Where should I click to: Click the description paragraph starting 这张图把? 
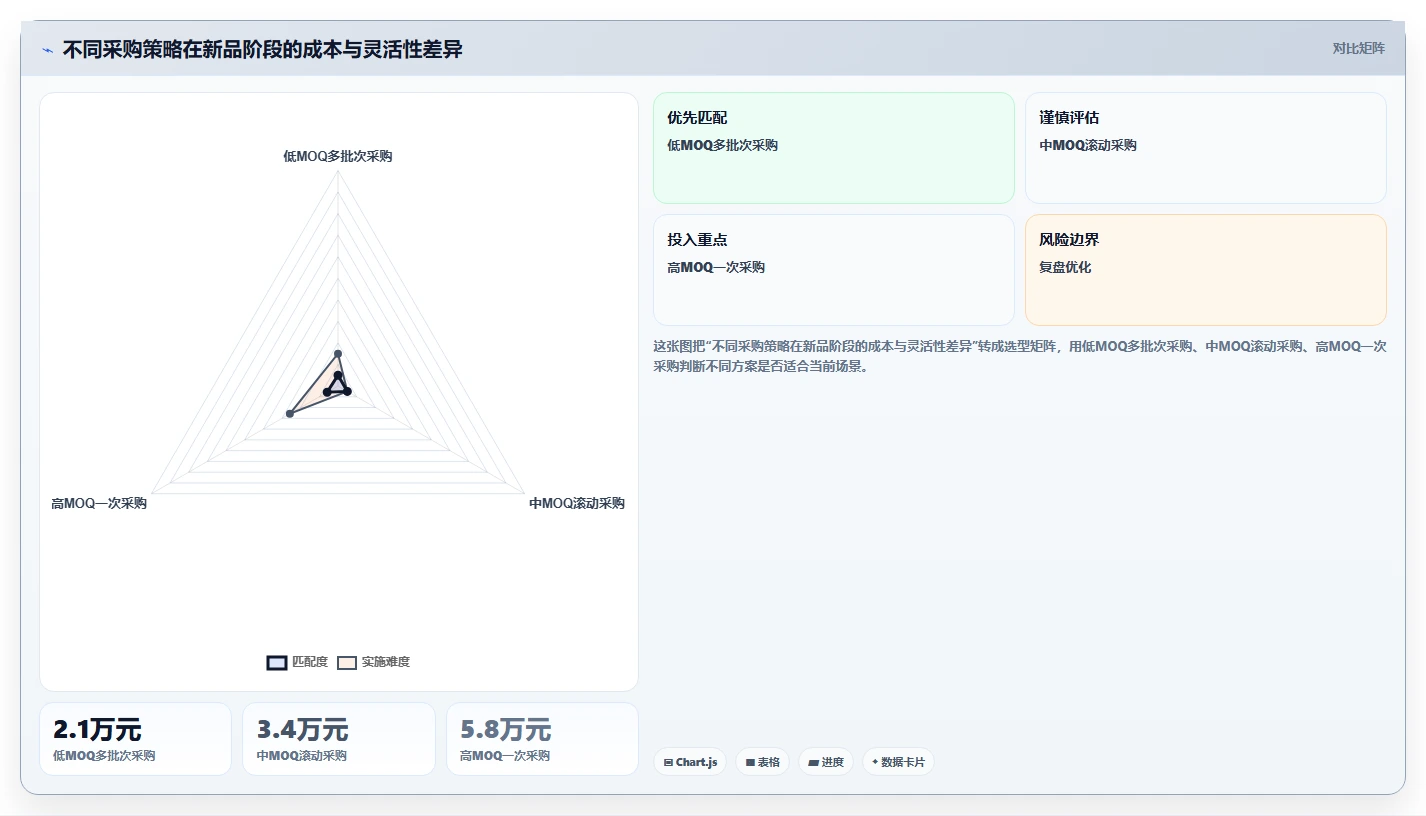[x=1019, y=356]
